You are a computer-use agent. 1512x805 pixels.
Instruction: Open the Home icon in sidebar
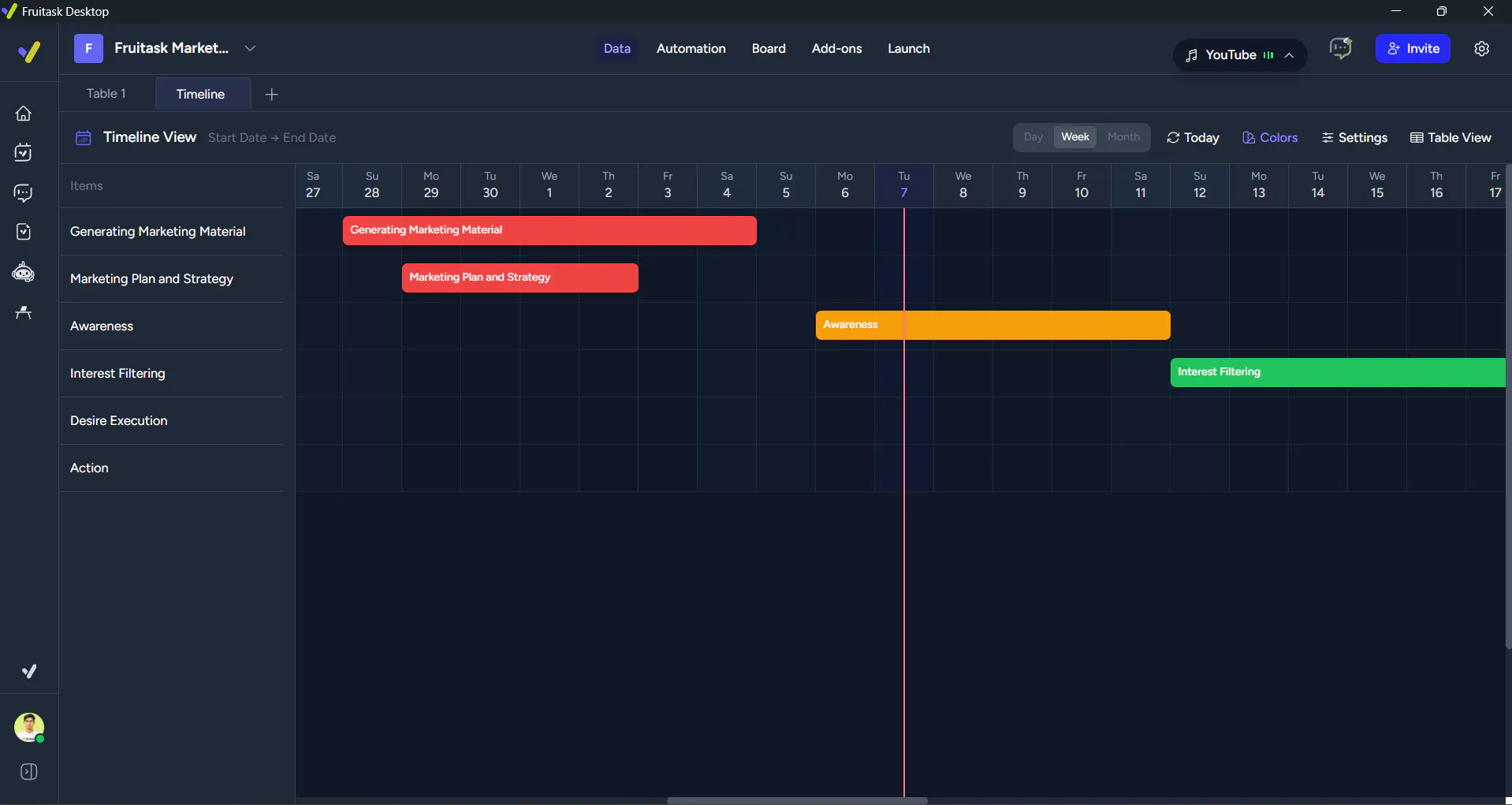tap(24, 114)
